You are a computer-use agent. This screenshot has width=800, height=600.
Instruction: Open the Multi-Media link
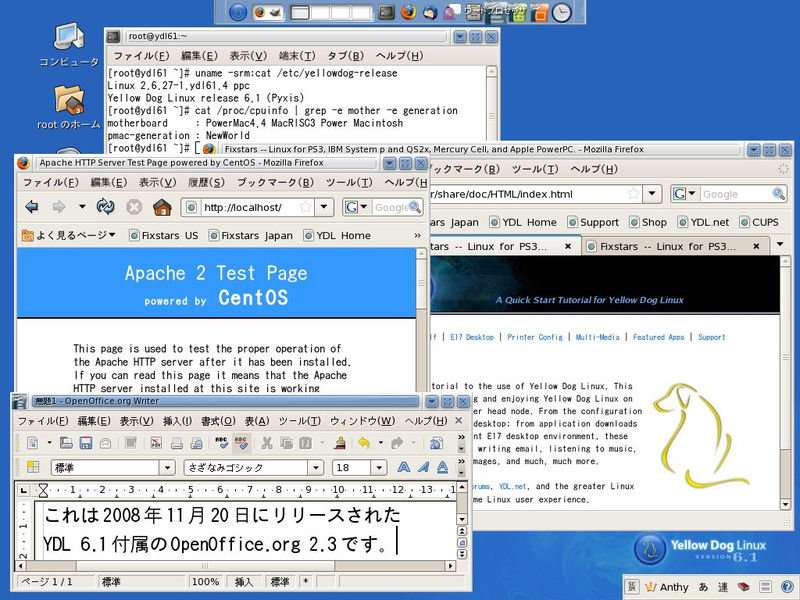(597, 337)
